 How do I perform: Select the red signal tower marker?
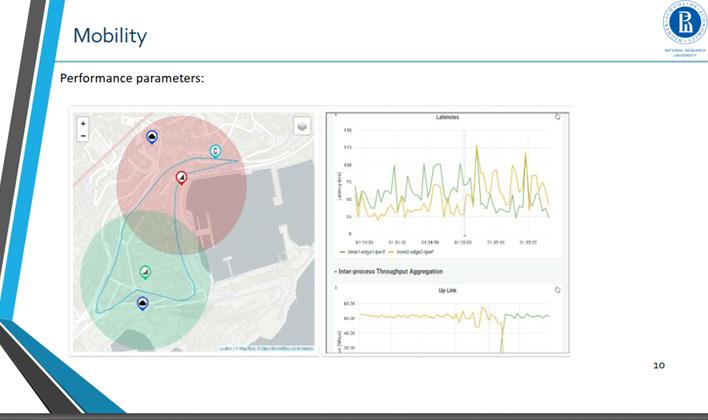pyautogui.click(x=181, y=178)
